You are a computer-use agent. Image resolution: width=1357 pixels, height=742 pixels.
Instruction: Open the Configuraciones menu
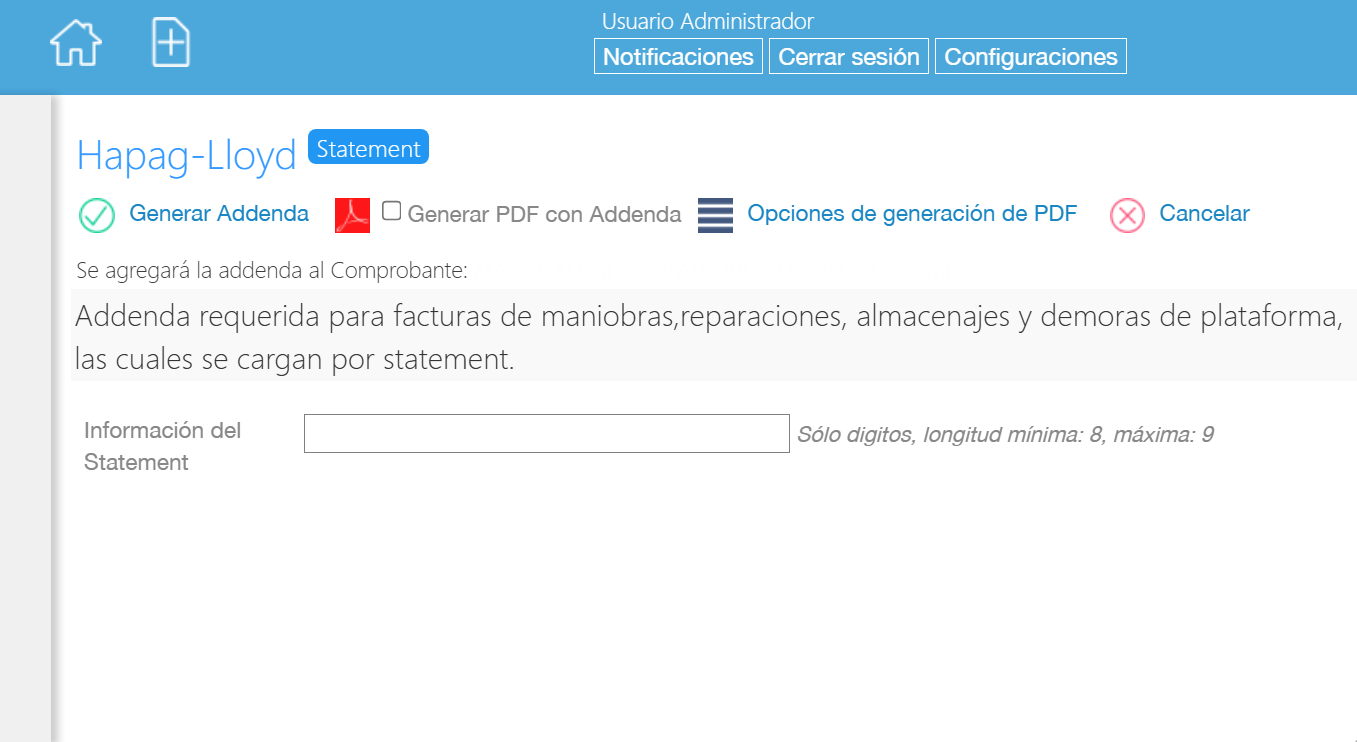point(1030,57)
